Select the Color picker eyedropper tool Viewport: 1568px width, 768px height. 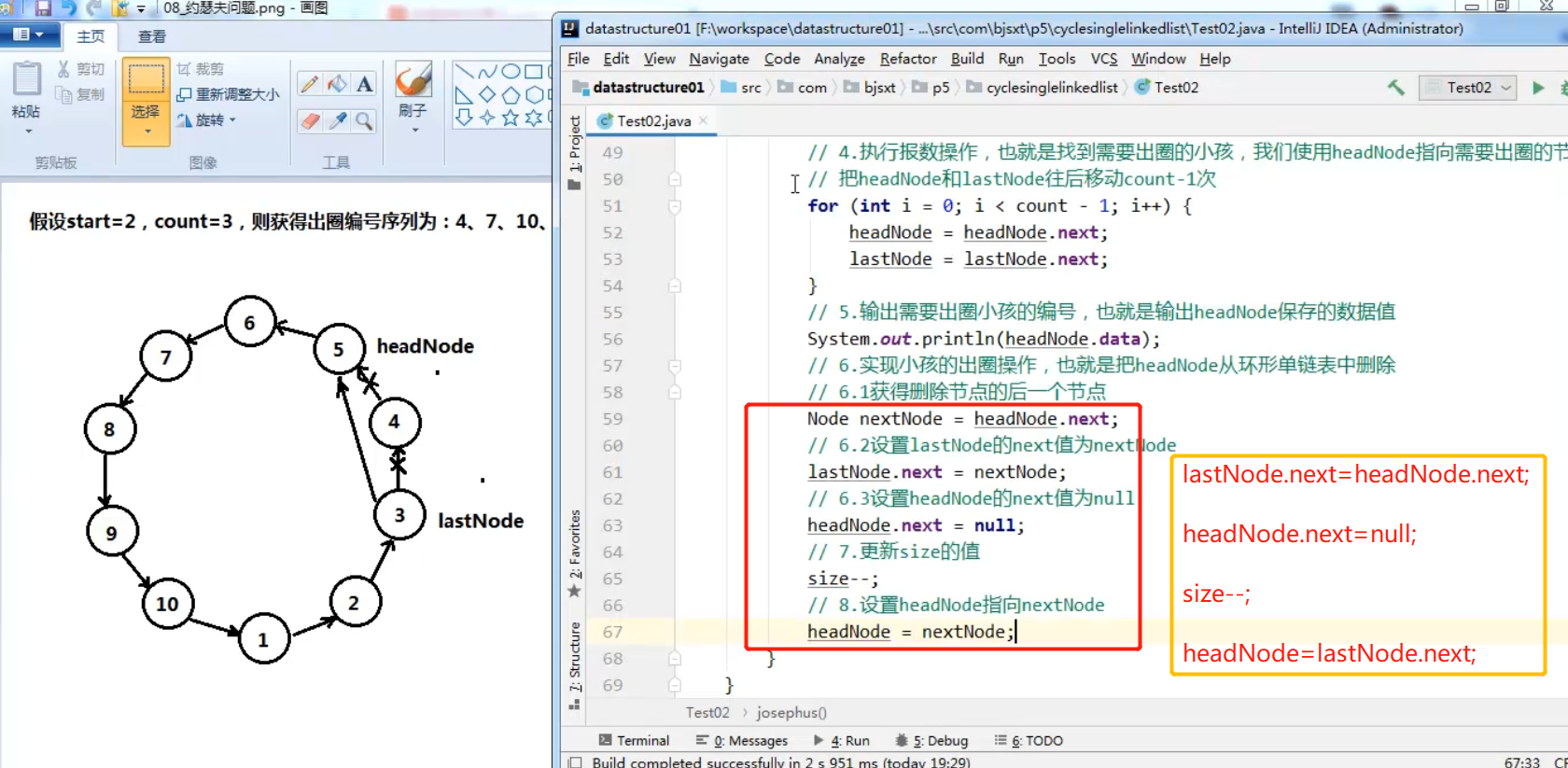(337, 121)
